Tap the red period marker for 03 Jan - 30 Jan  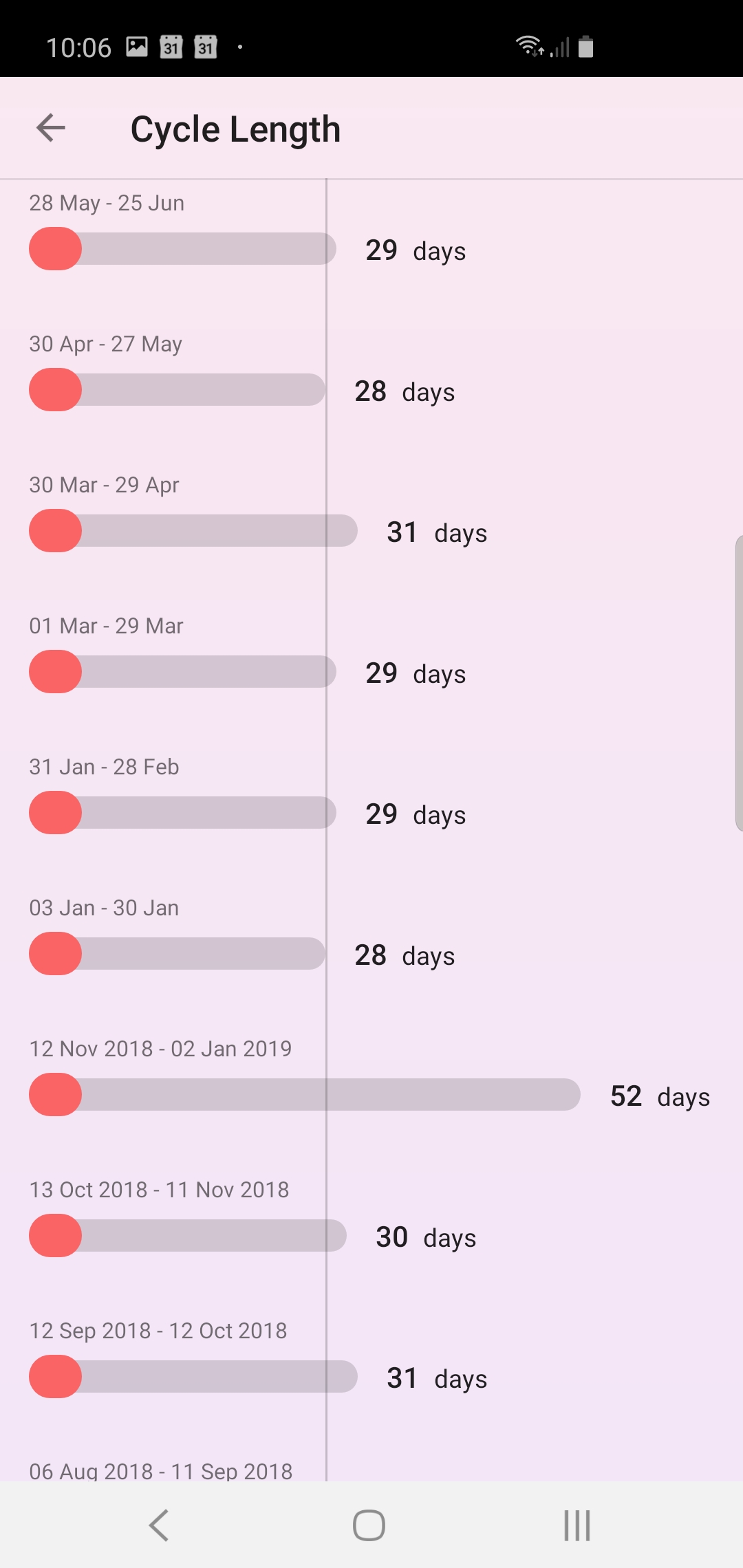(55, 954)
